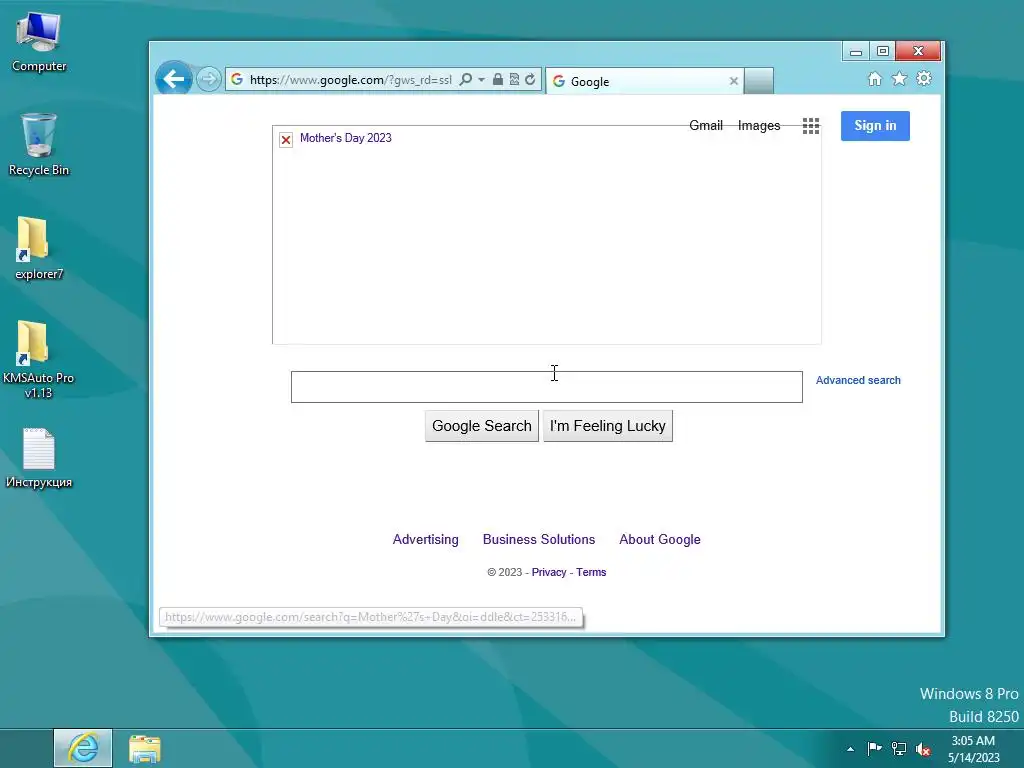Select the Инструкция text file icon

point(39,458)
